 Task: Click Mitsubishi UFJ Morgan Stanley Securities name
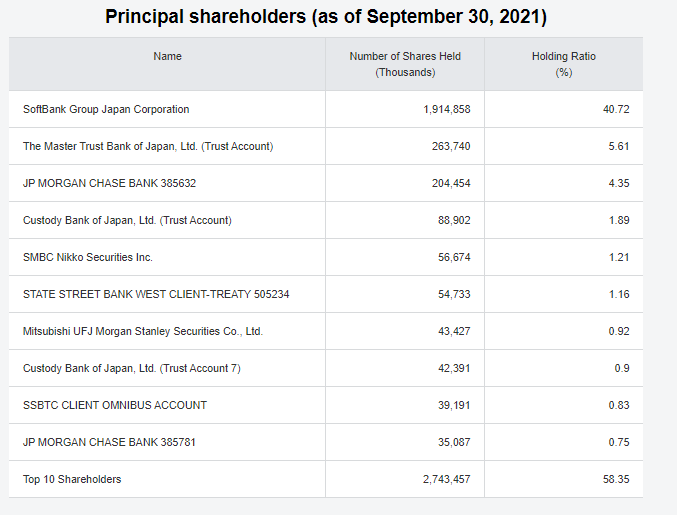143,331
